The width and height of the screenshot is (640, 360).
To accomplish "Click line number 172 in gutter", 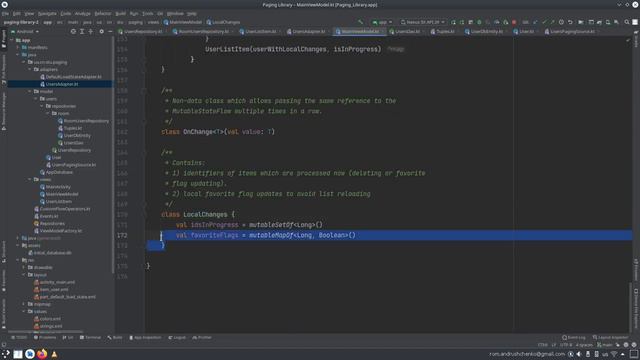I will tap(122, 235).
